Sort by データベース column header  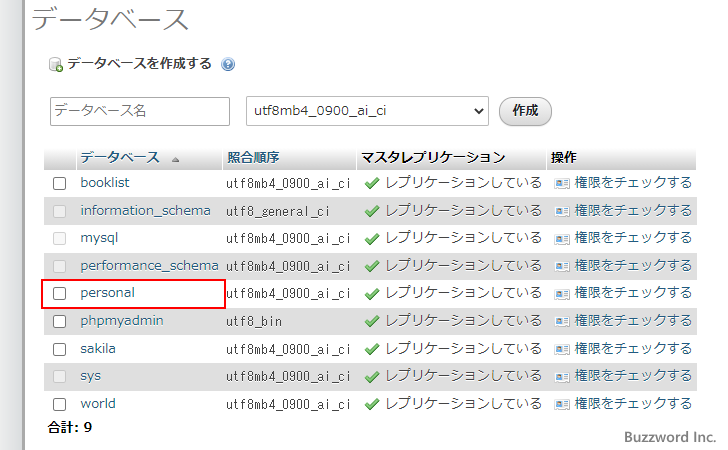click(x=119, y=158)
